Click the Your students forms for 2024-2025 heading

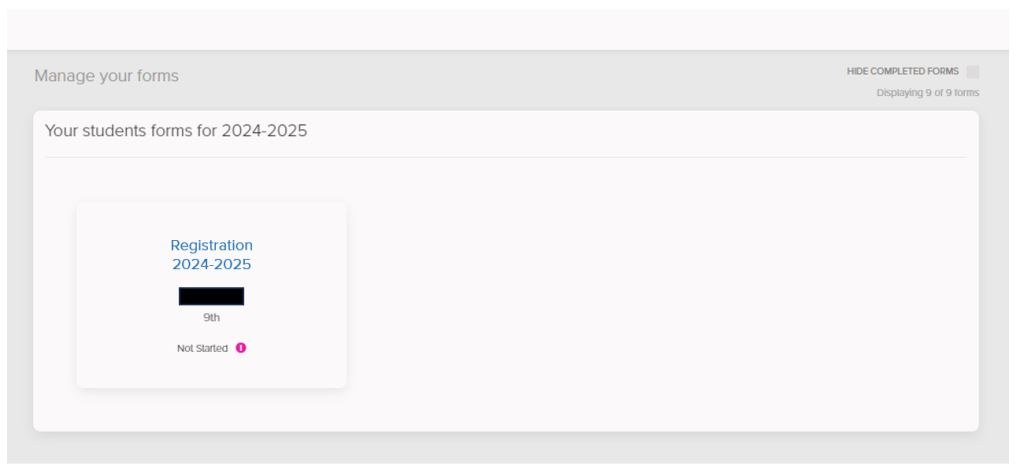point(176,131)
